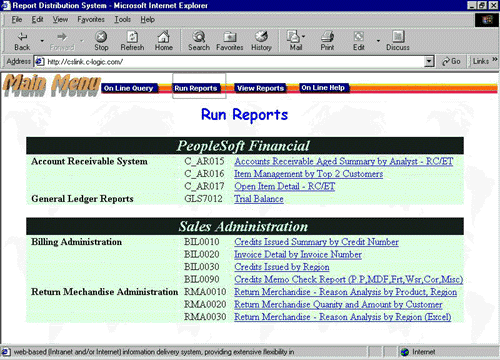Select the BIL0010 report code
Image resolution: width=500 pixels, height=360 pixels.
[202, 242]
